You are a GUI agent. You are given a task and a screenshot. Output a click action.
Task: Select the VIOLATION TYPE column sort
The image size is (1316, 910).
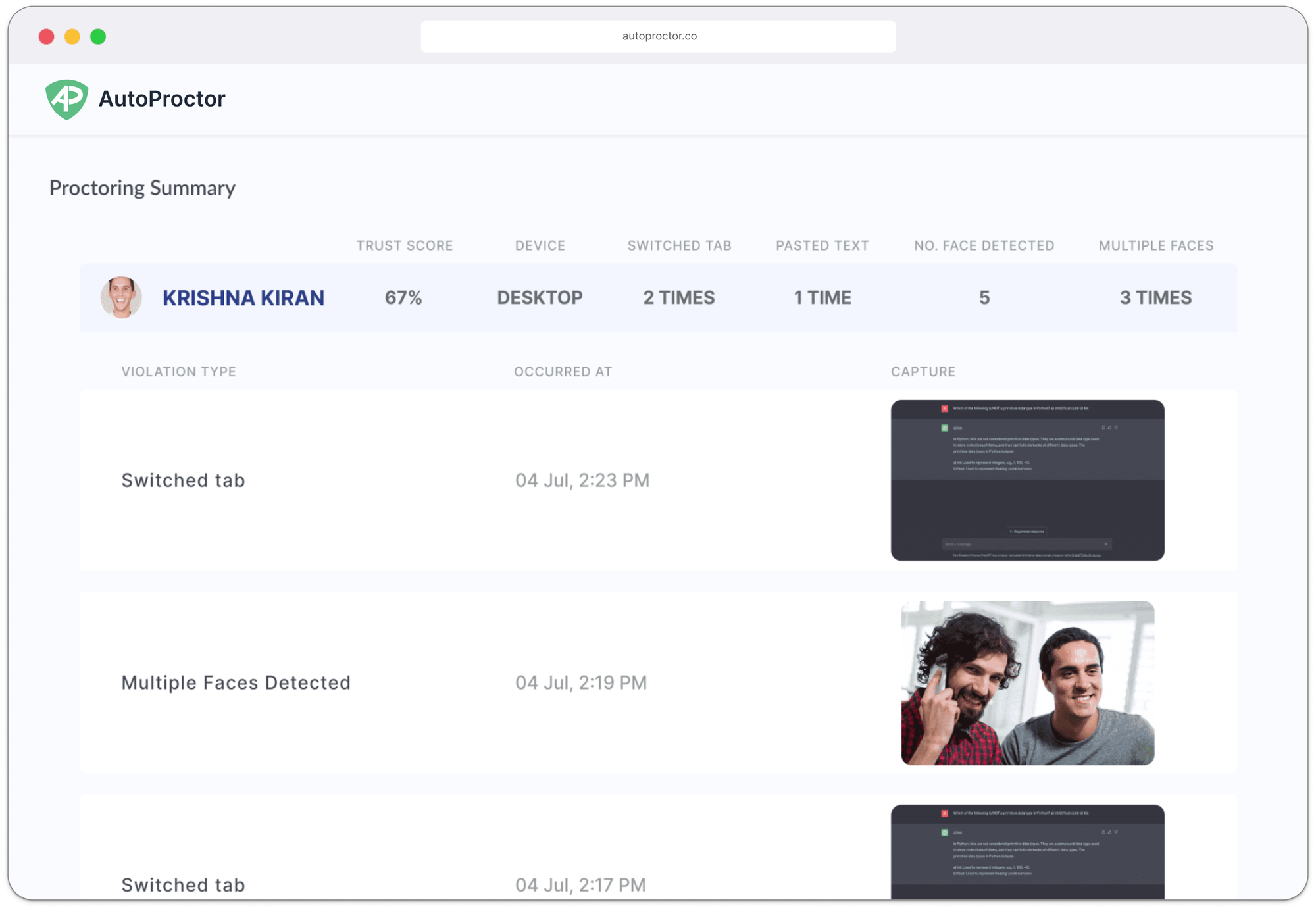179,371
